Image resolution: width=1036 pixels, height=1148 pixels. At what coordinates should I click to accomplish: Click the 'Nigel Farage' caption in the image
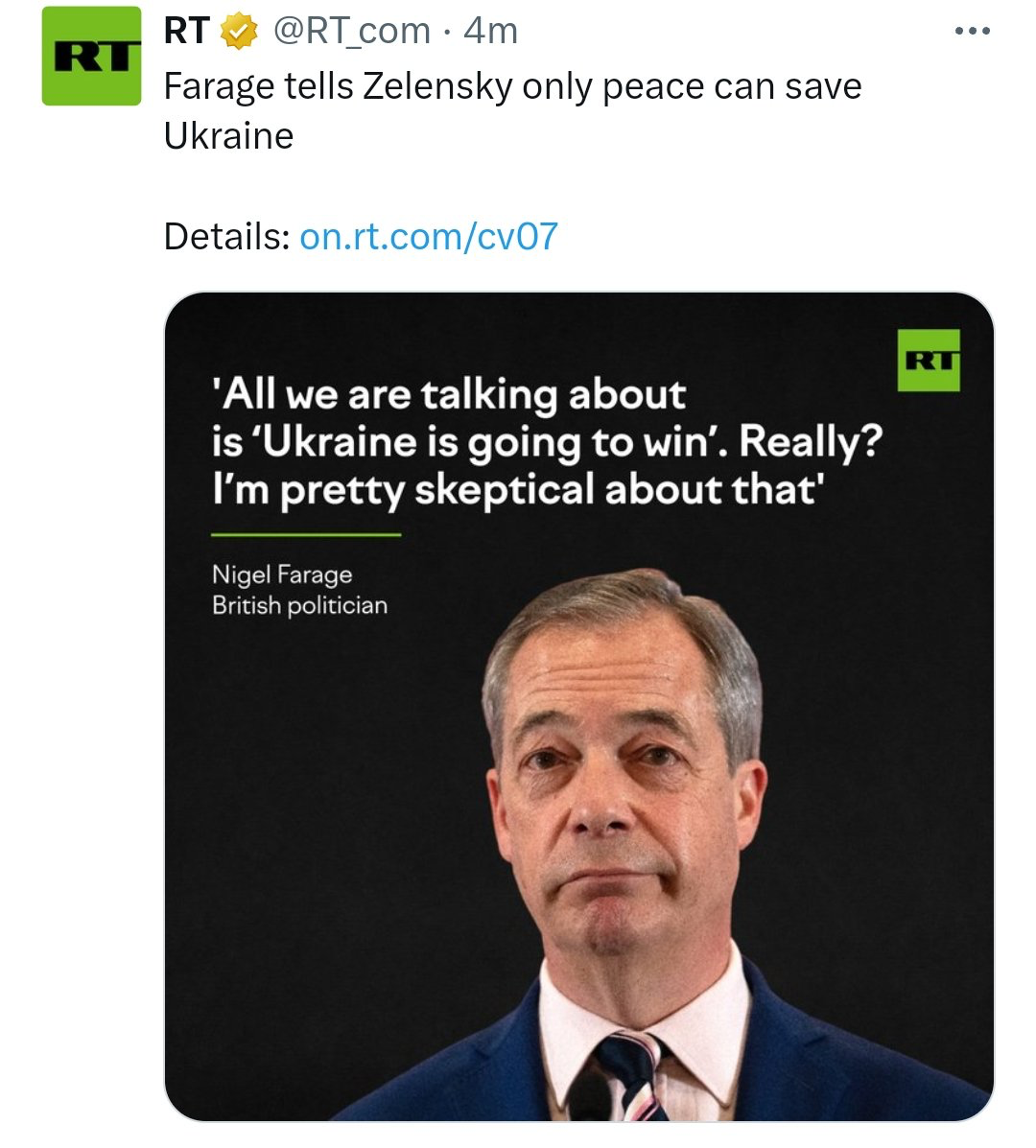(x=282, y=574)
